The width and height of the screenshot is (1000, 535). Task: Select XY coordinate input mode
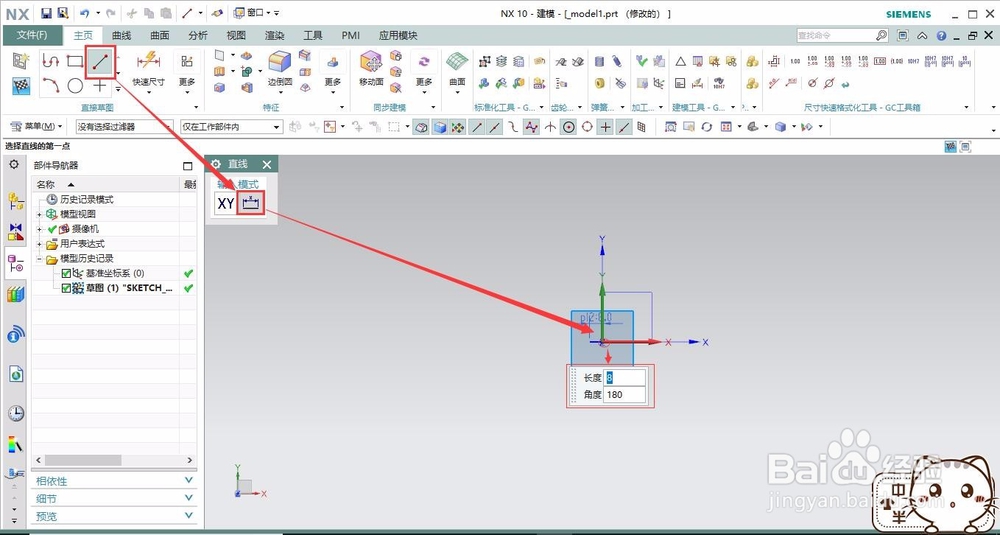(226, 203)
